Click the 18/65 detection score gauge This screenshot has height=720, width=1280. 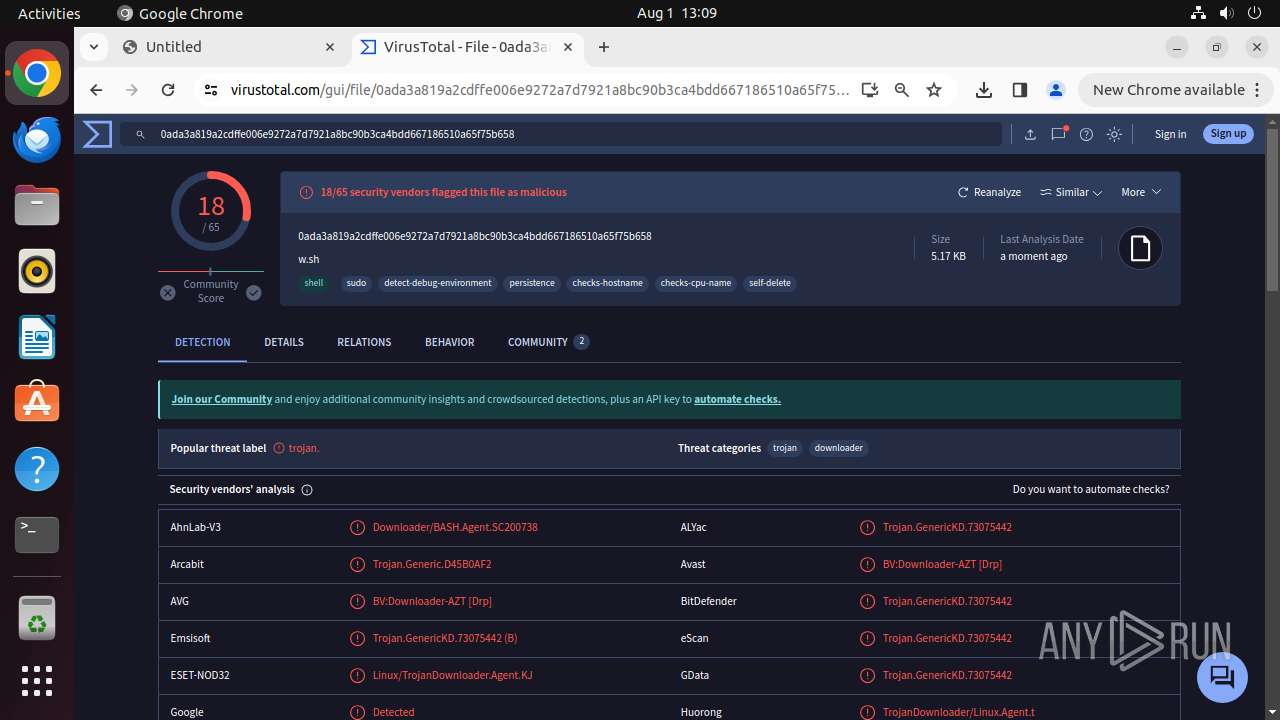coord(211,211)
